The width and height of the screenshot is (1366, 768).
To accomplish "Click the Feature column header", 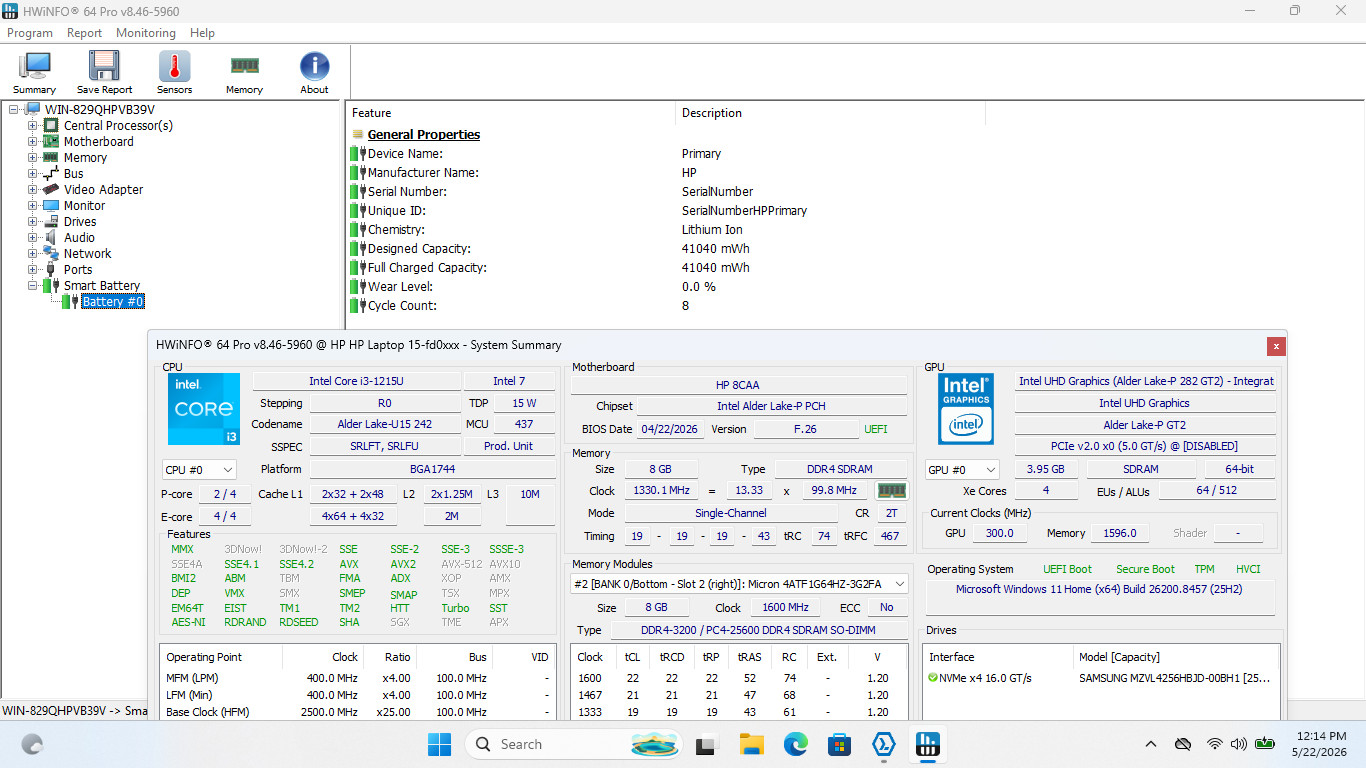I will coord(510,113).
